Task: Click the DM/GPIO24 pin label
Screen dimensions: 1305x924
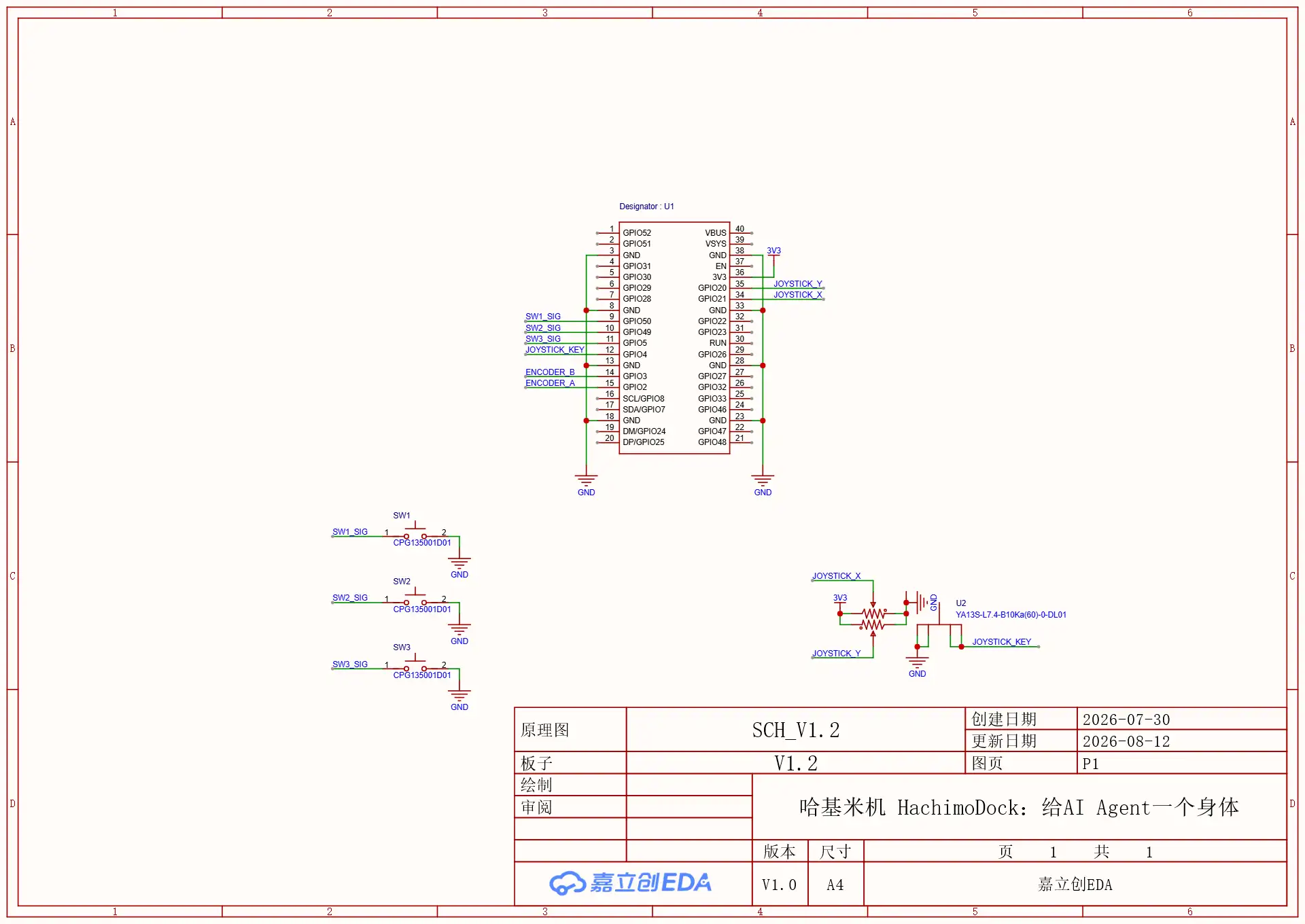Action: 644,431
